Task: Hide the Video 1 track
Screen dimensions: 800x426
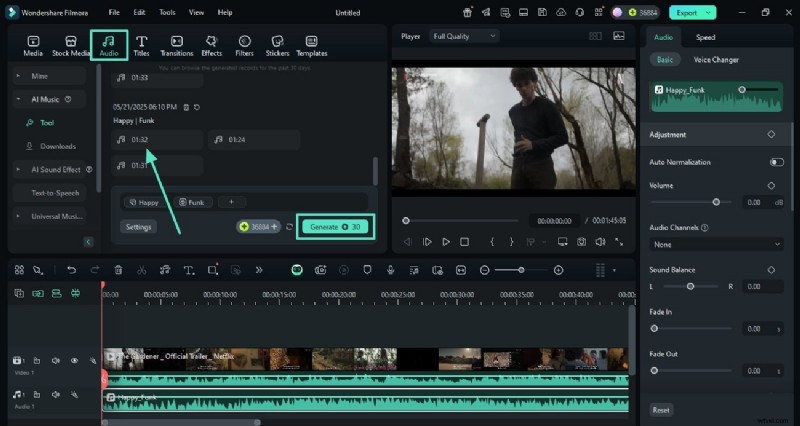Action: (x=74, y=360)
